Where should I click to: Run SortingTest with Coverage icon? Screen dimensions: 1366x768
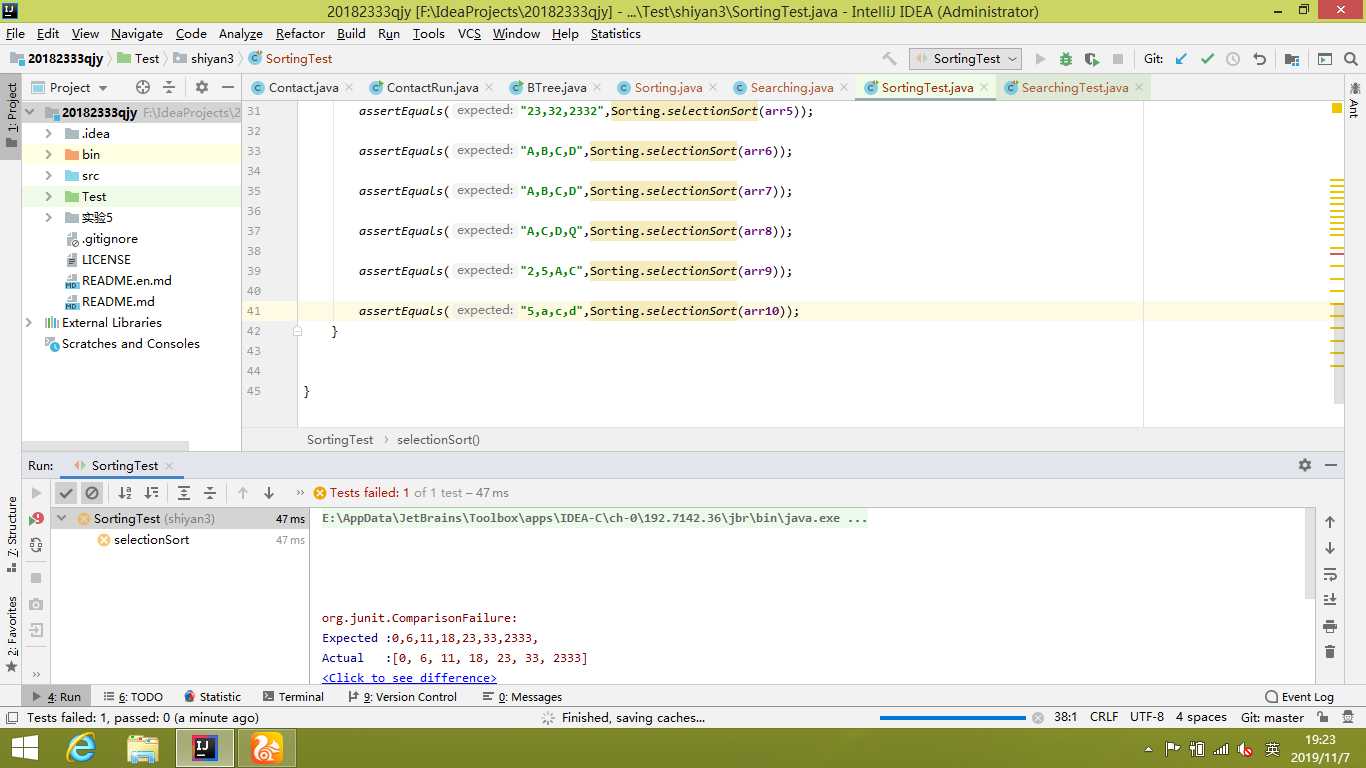click(x=1092, y=59)
